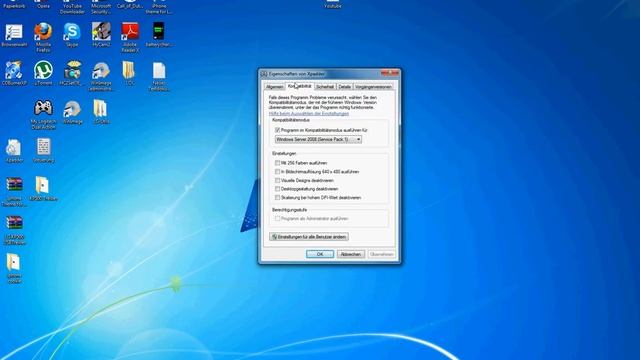
Task: Open Microsoft Security Essentials shortcut
Action: (101, 7)
